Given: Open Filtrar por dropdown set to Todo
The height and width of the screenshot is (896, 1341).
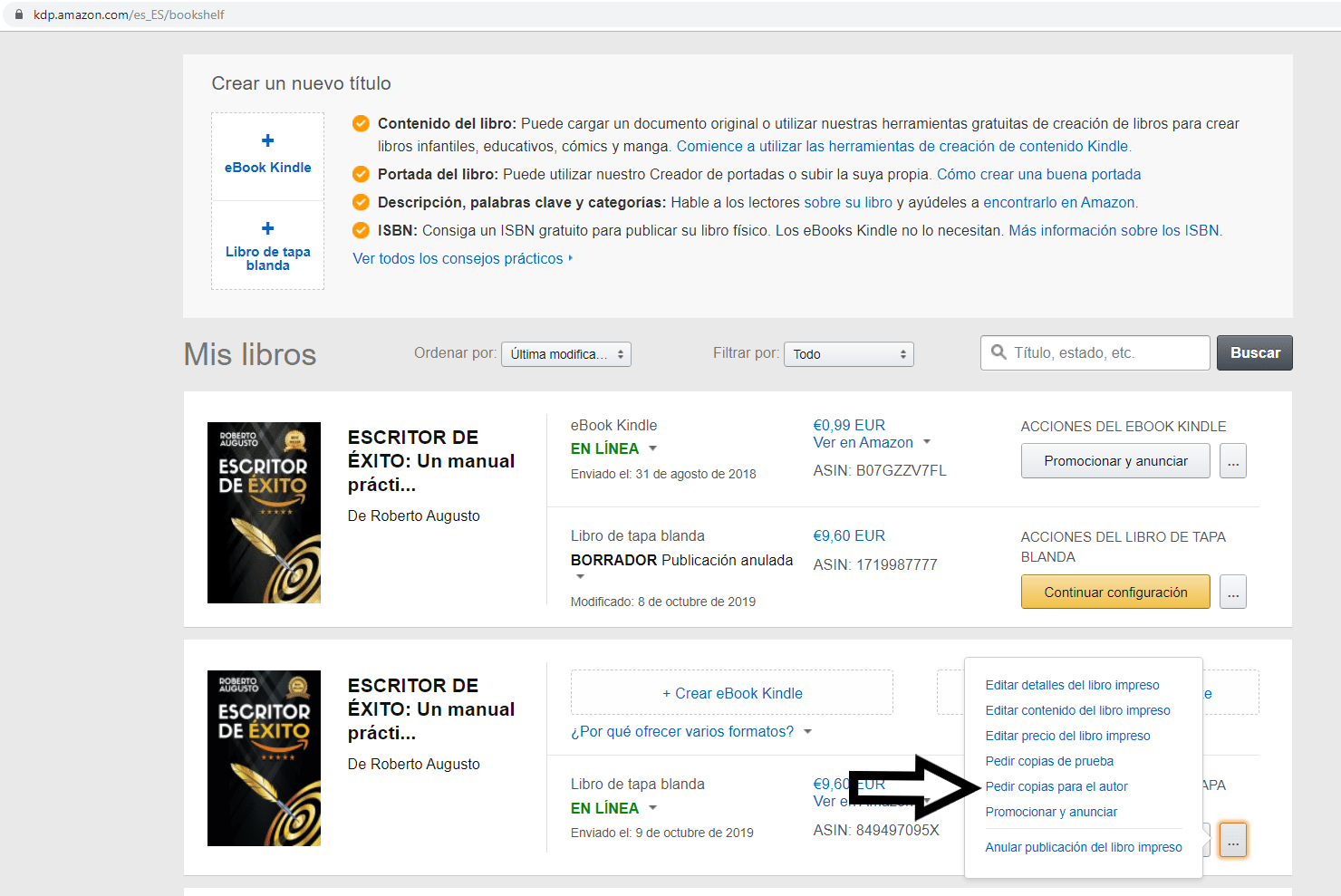Looking at the screenshot, I should 849,354.
